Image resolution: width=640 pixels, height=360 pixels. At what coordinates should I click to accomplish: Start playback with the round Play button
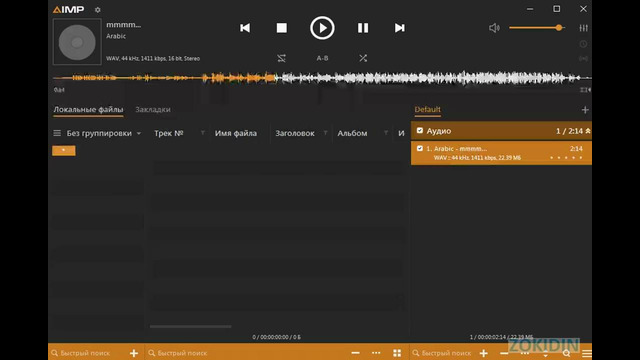click(x=322, y=28)
